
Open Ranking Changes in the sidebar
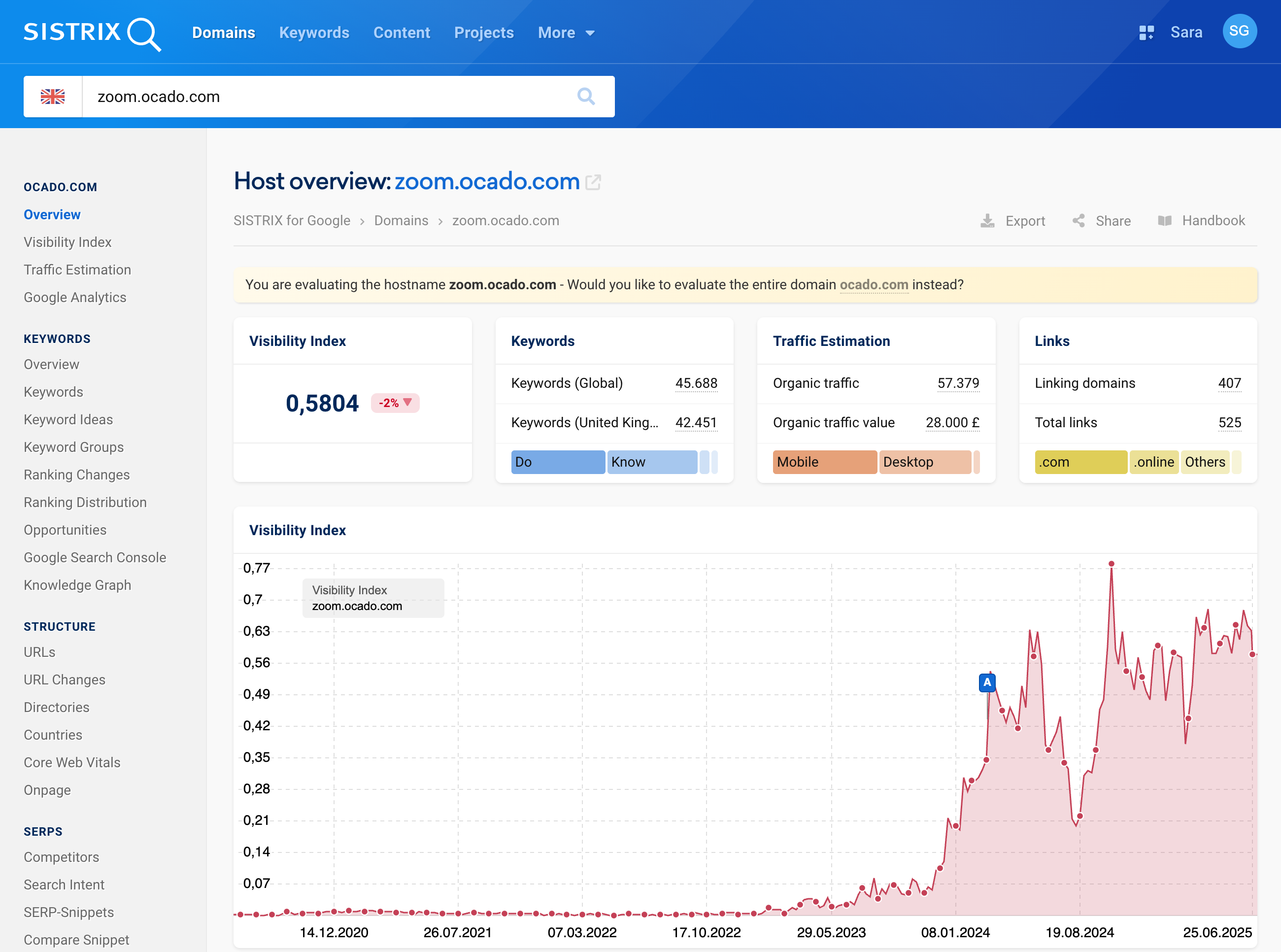[x=77, y=475]
